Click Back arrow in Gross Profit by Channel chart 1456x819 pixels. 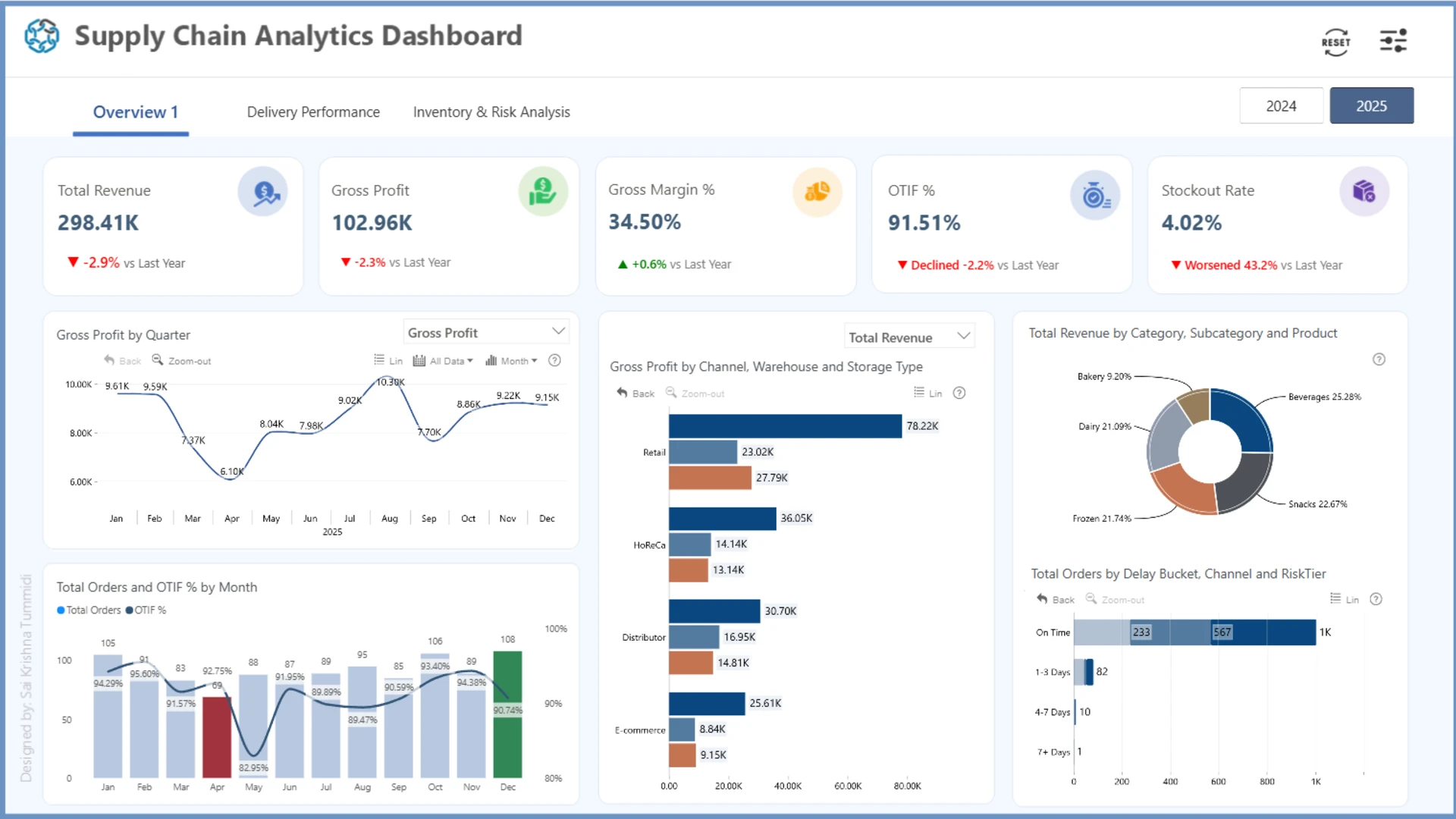(x=635, y=394)
